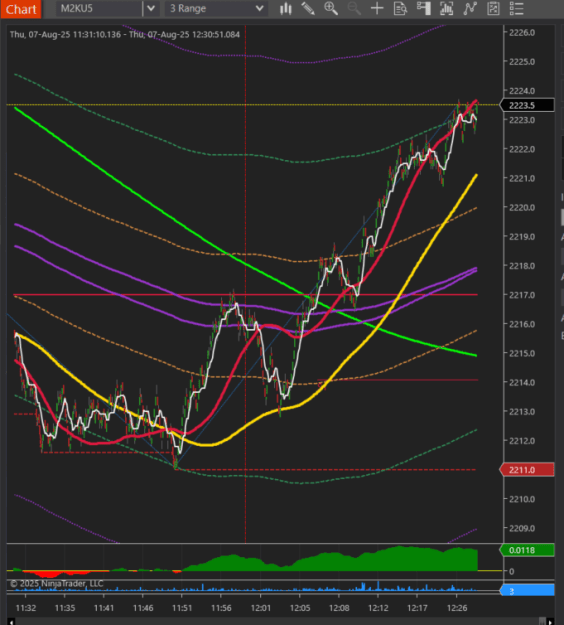
Task: Click the horizontal scrollbar right arrow
Action: tap(550, 621)
